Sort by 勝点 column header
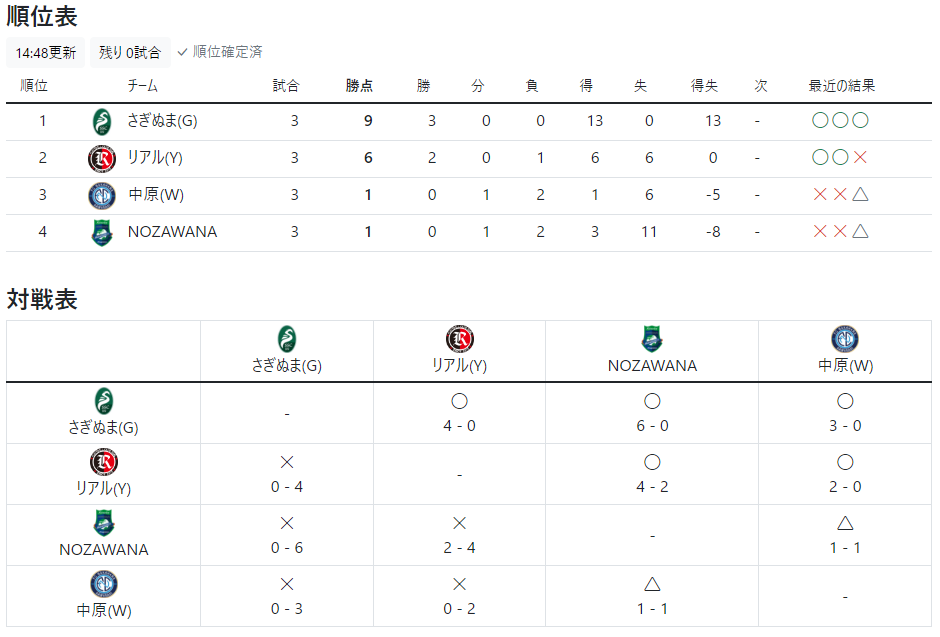This screenshot has width=940, height=637. (359, 86)
